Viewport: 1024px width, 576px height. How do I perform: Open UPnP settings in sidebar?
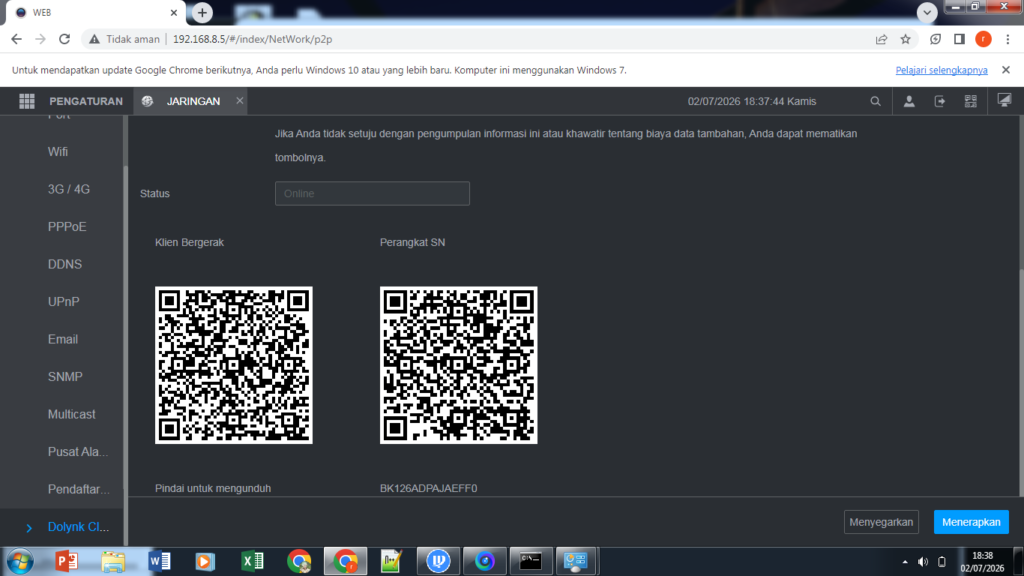(x=63, y=302)
